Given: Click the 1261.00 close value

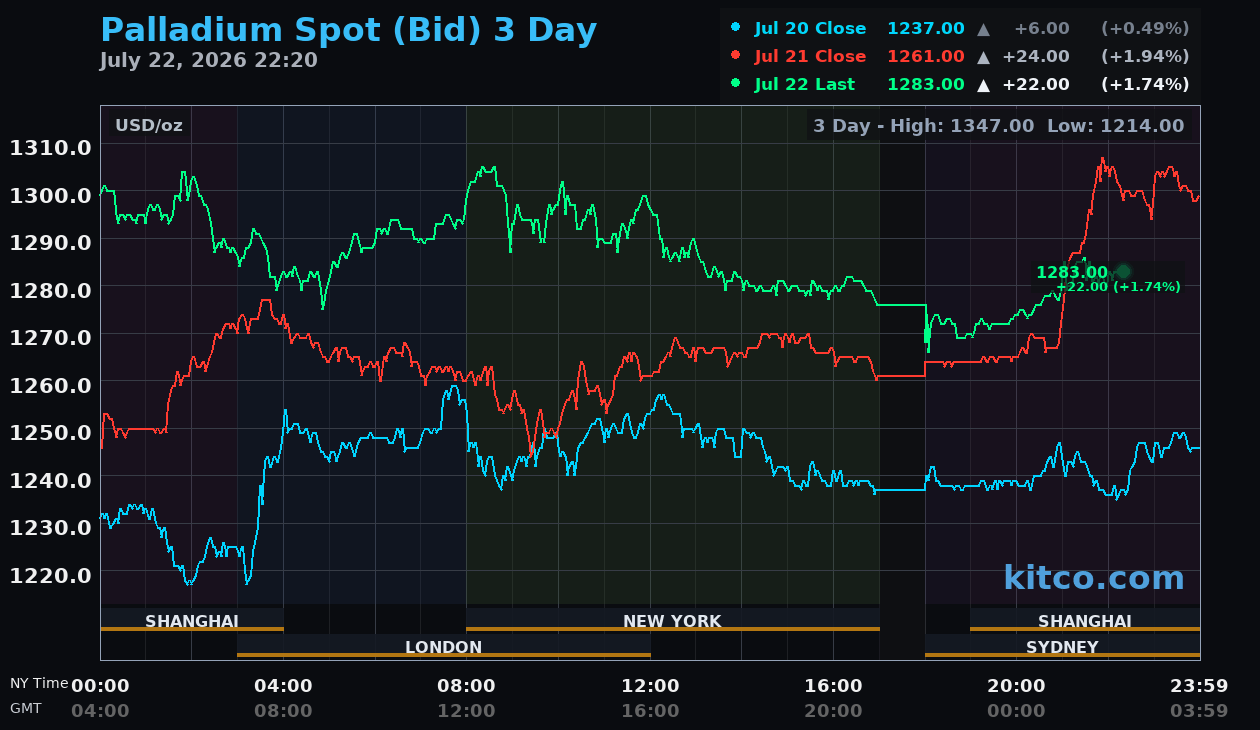Looking at the screenshot, I should click(x=926, y=57).
